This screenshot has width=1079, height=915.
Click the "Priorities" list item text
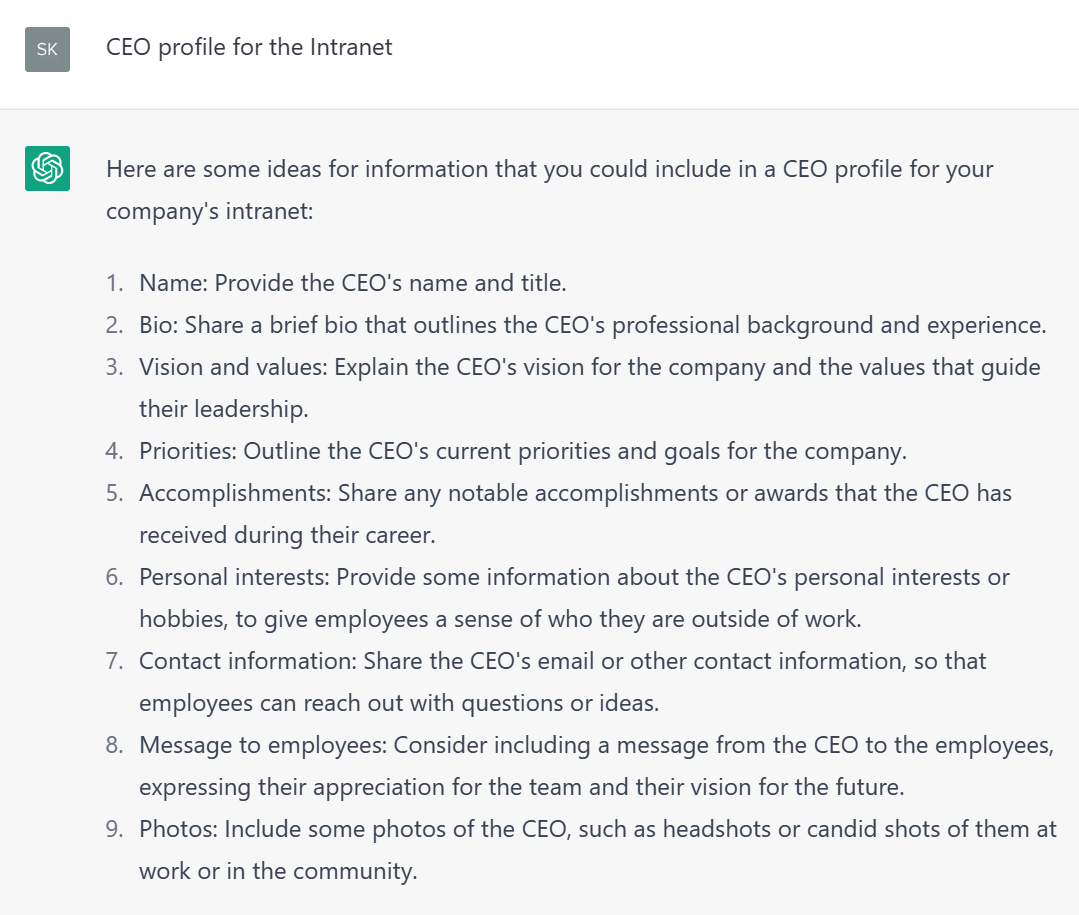coord(522,451)
